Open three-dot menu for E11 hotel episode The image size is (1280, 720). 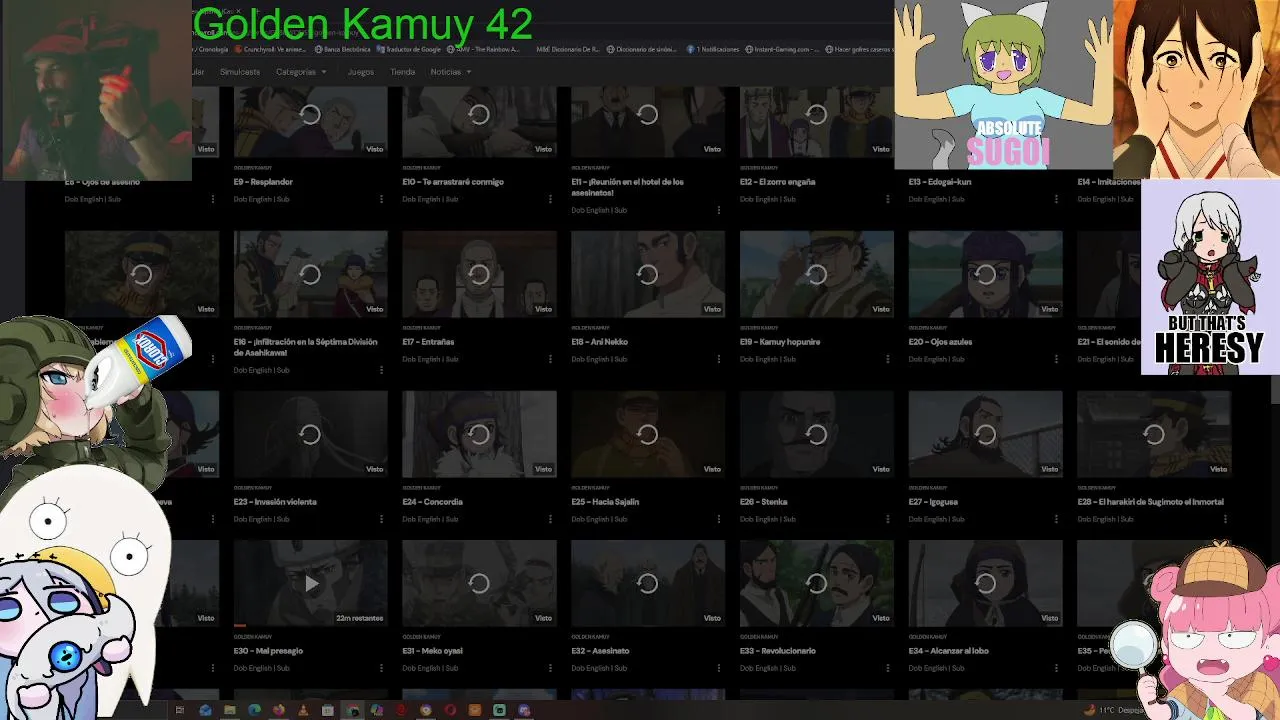pos(719,210)
